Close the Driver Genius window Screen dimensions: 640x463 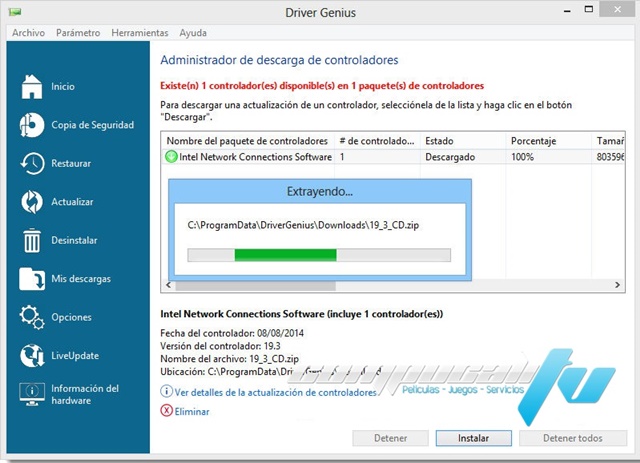tap(617, 10)
